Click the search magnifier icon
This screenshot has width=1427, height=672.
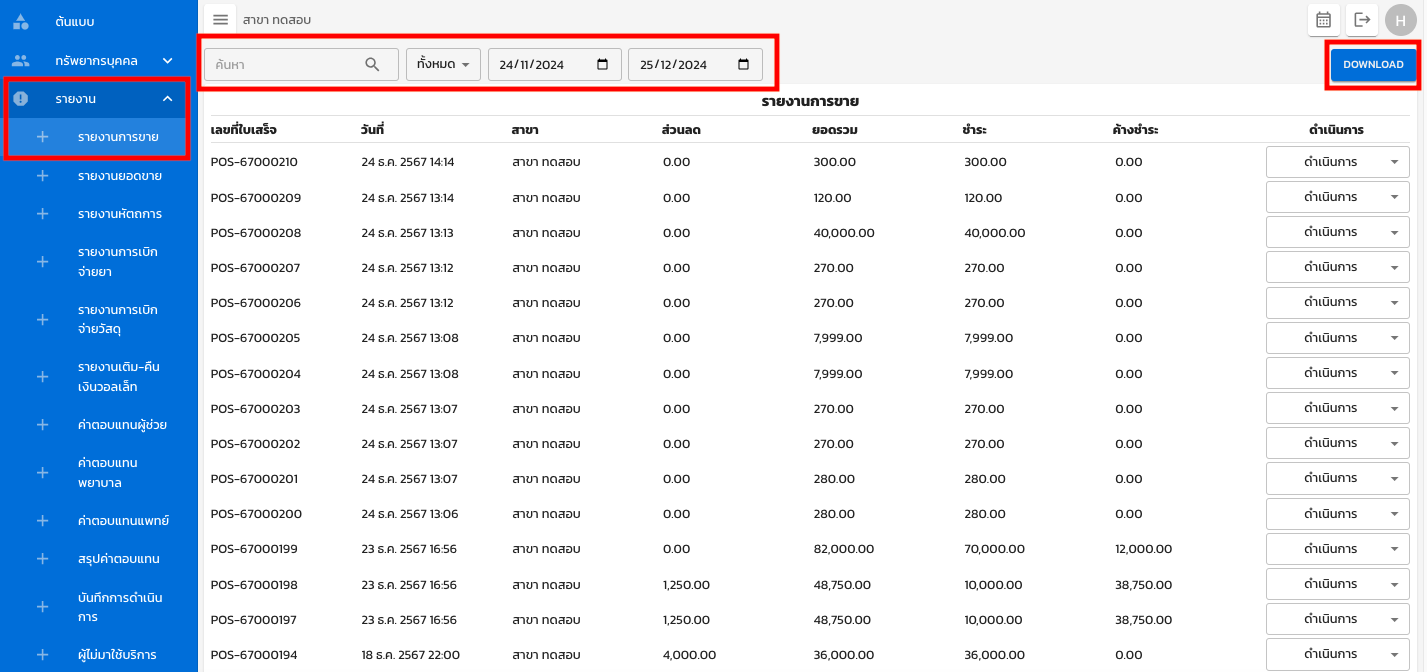click(x=372, y=65)
